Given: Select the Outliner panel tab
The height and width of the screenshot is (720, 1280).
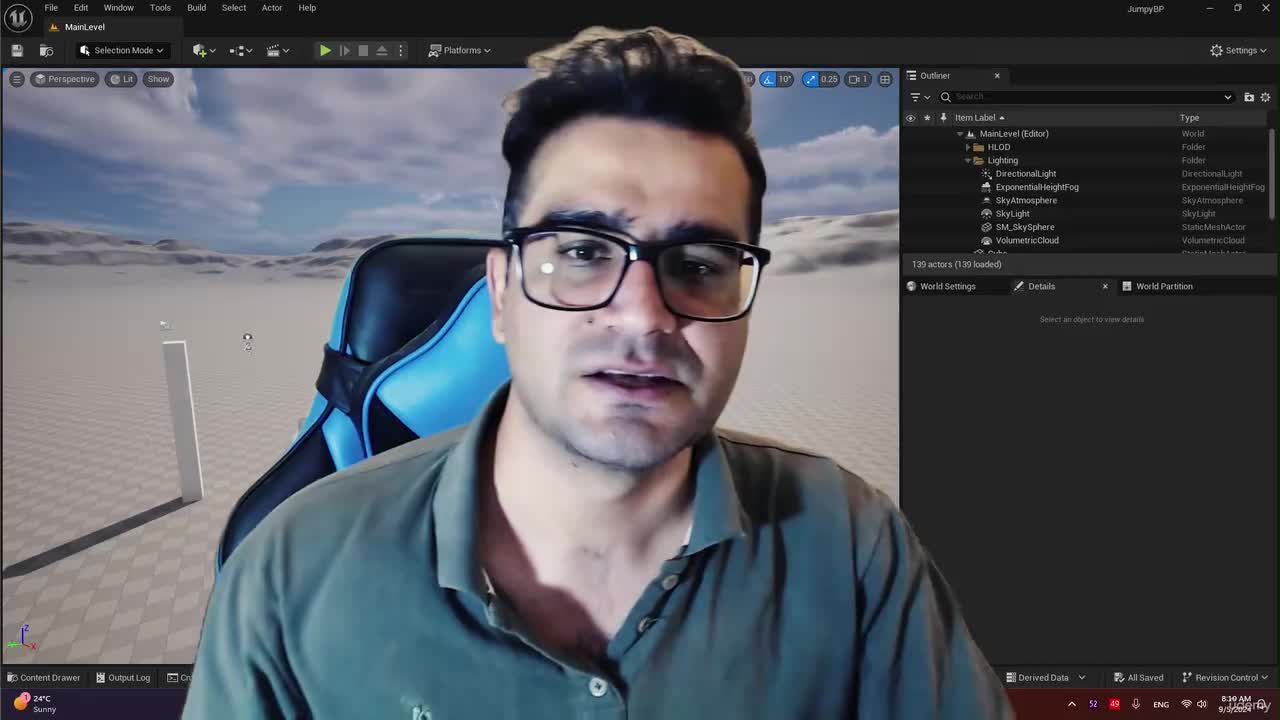Looking at the screenshot, I should 935,76.
